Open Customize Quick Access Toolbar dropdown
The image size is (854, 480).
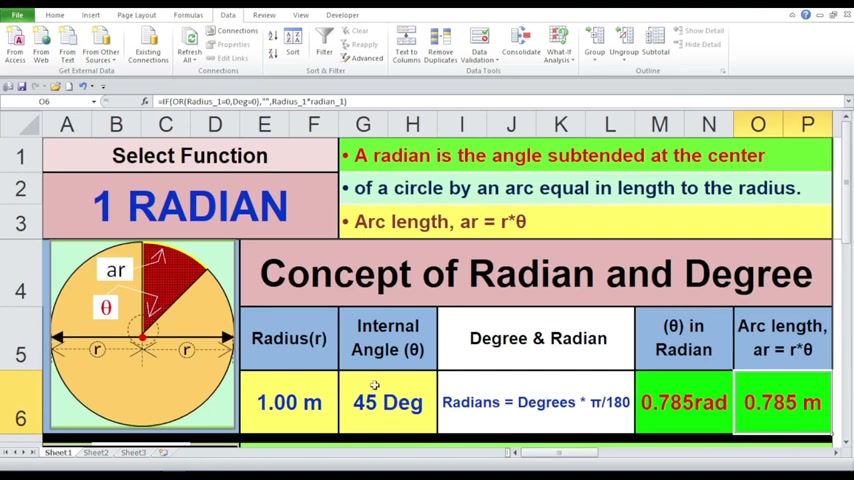pyautogui.click(x=103, y=86)
